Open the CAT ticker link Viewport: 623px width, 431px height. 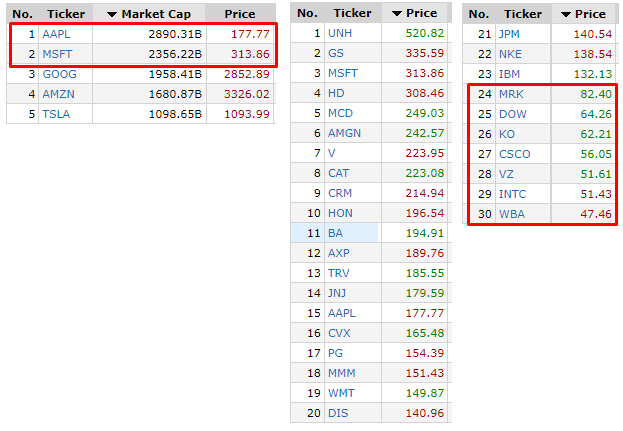click(339, 173)
